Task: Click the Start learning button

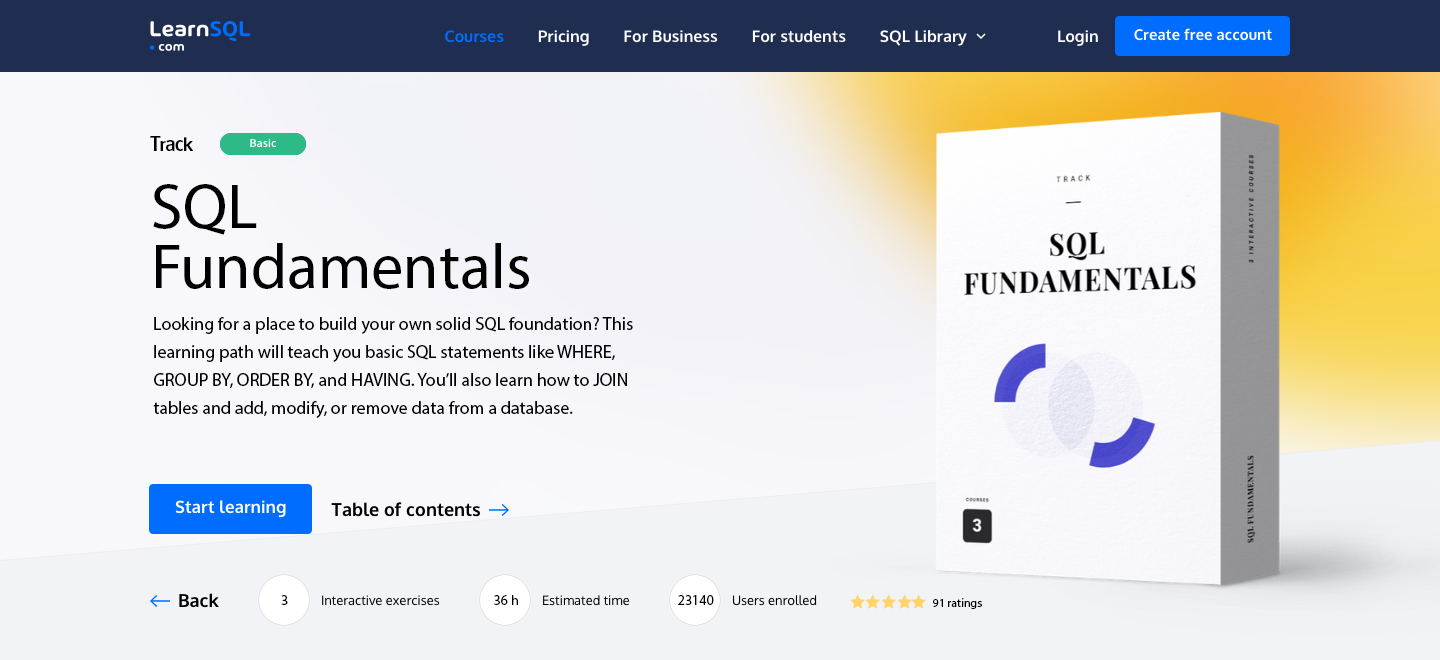Action: coord(230,509)
